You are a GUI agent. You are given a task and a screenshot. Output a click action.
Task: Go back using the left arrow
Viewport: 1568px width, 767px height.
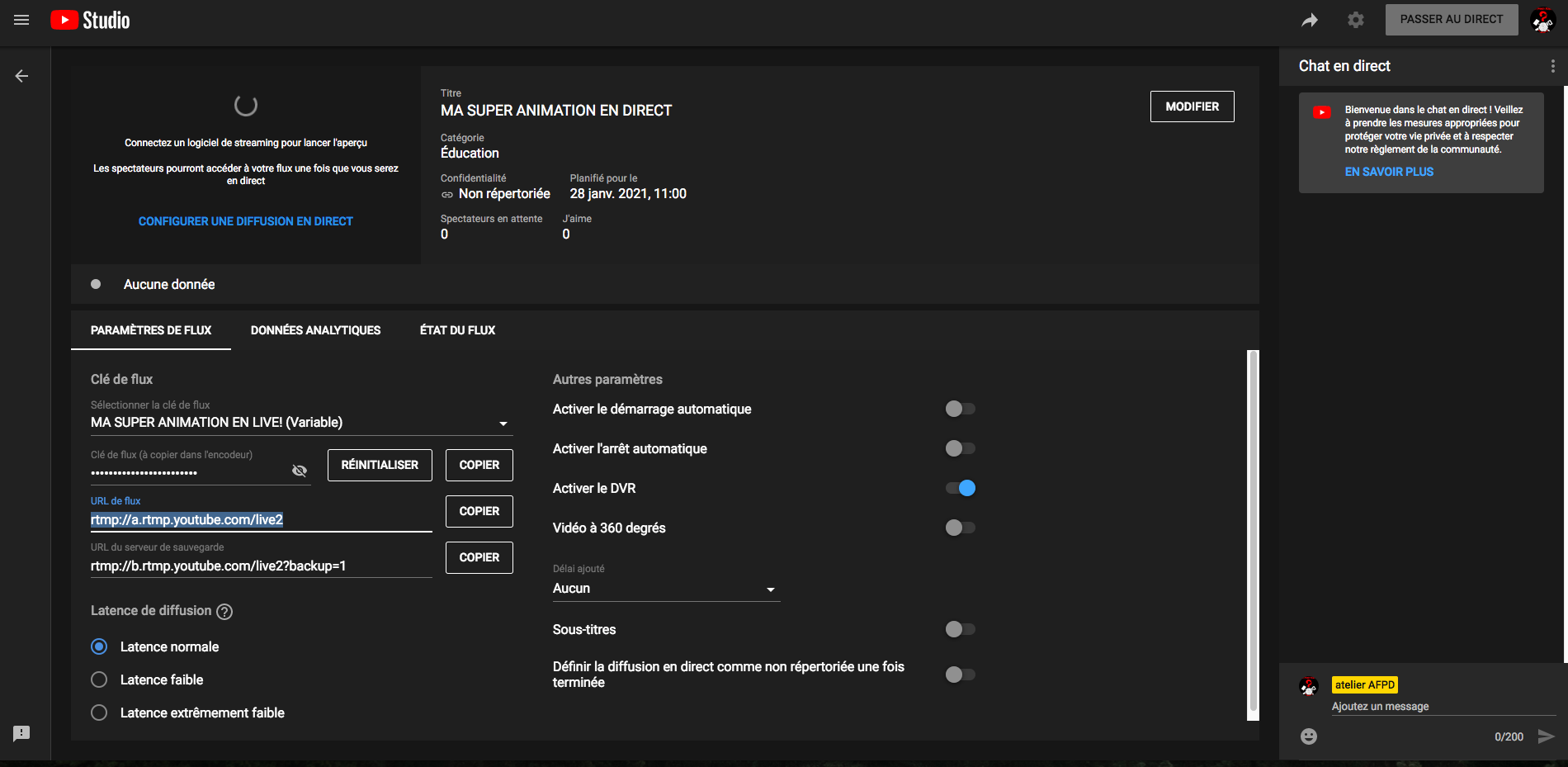21,76
